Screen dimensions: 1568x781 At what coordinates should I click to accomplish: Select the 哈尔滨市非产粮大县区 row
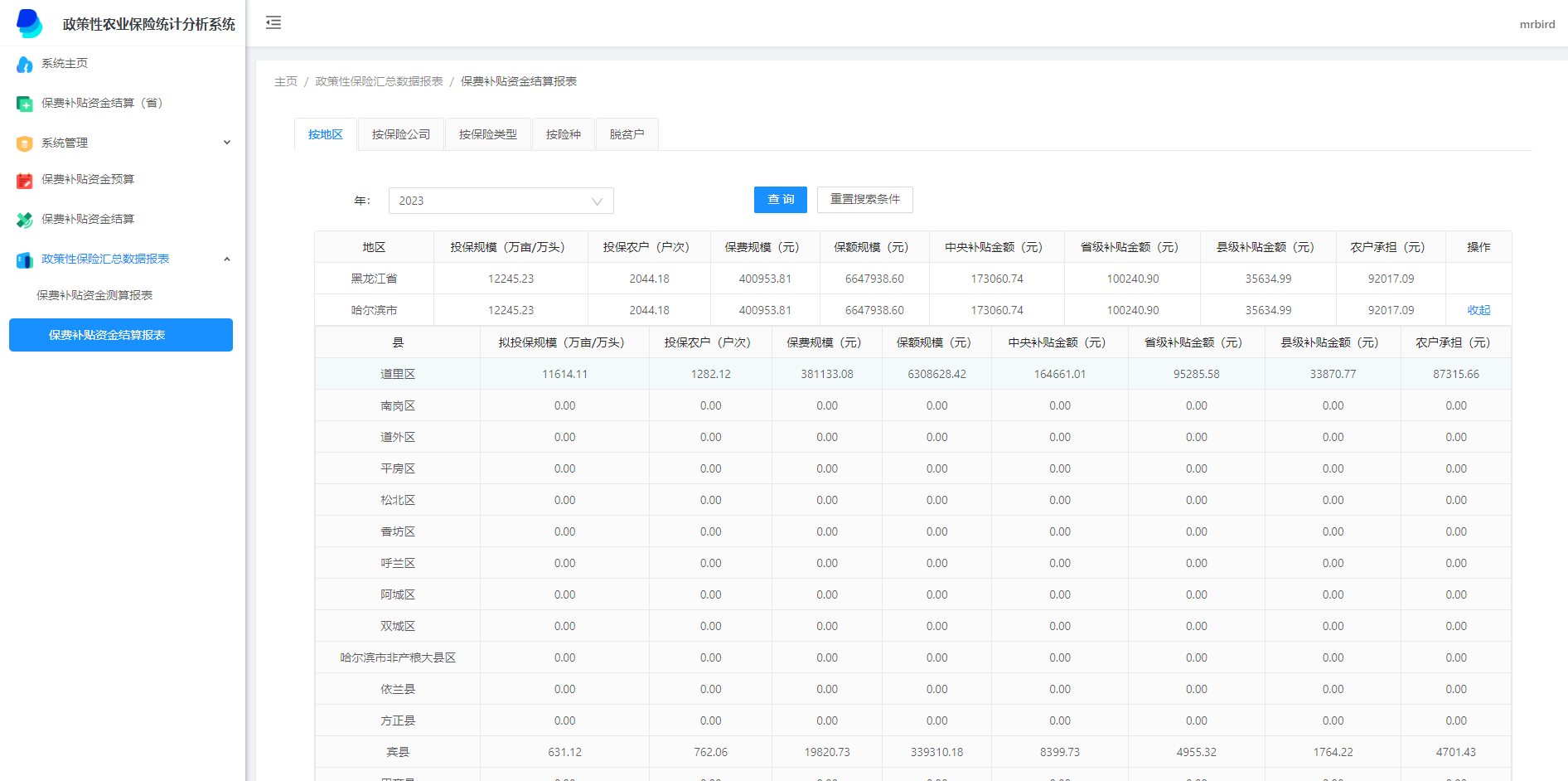(x=913, y=657)
